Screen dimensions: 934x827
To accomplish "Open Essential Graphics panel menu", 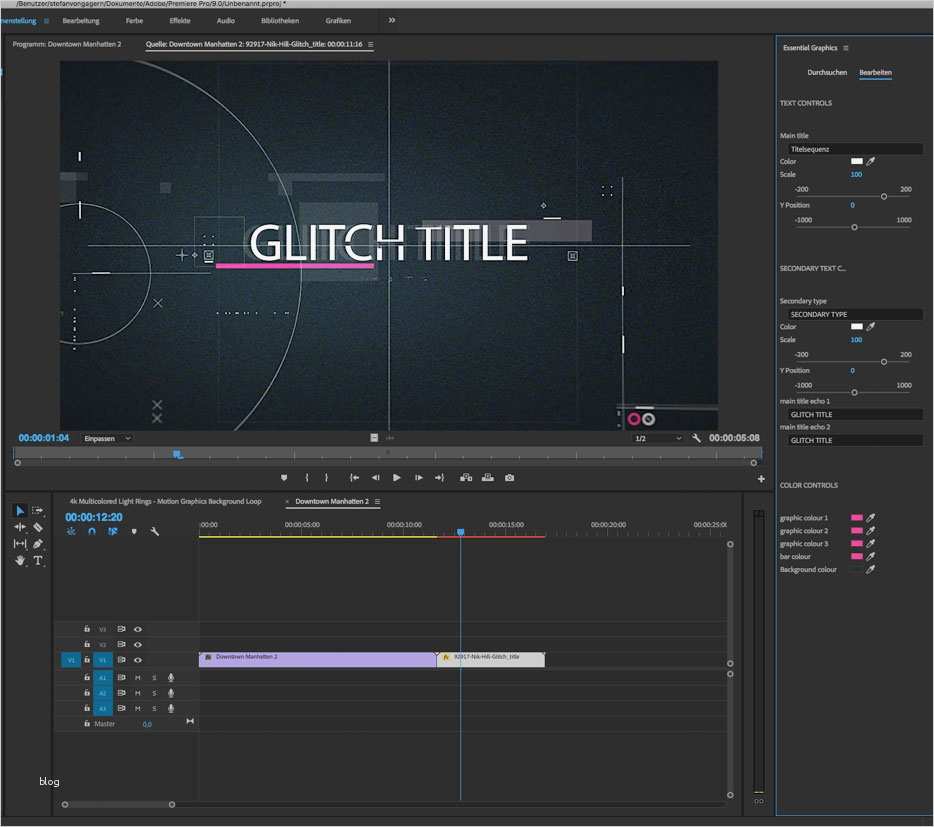I will pyautogui.click(x=846, y=48).
